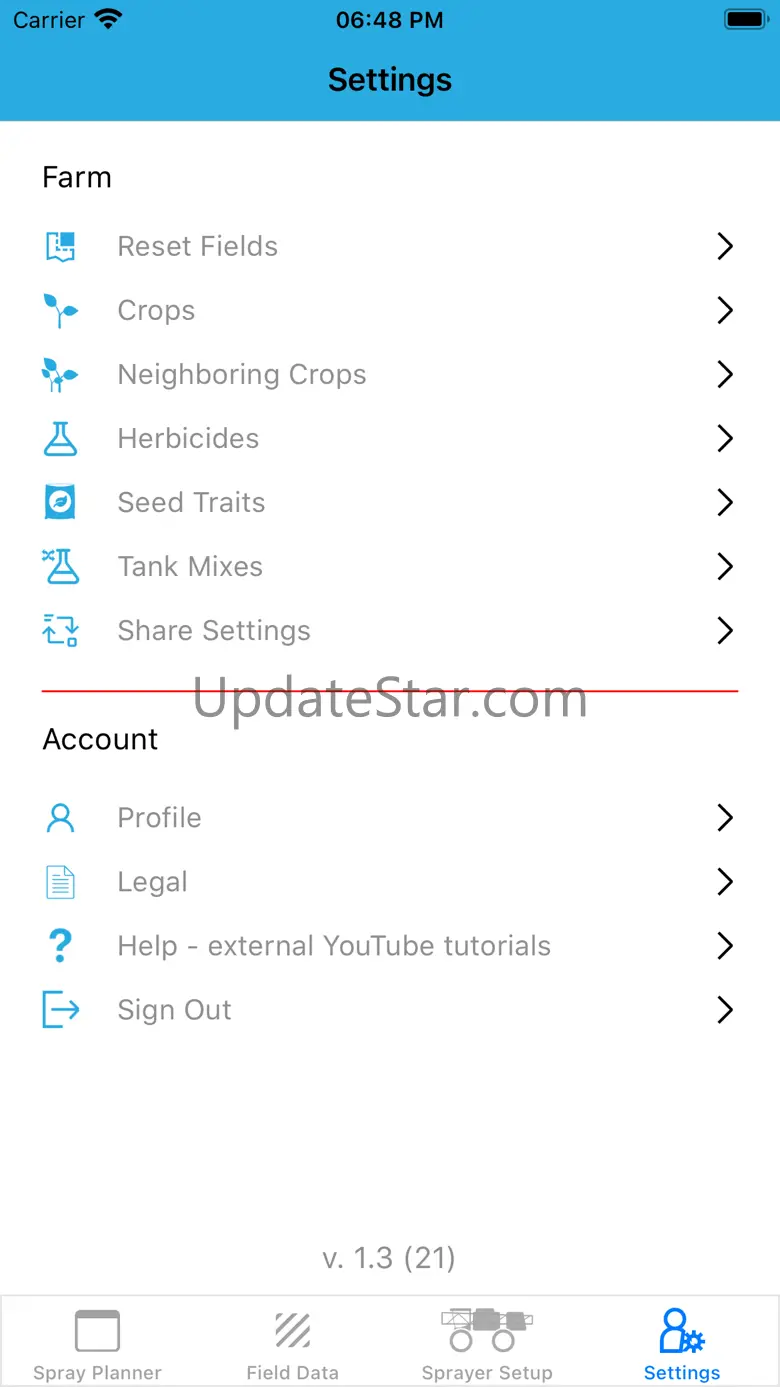Tap the Neighboring Crops plant icon
Screen dimensions: 780x1387
click(60, 374)
